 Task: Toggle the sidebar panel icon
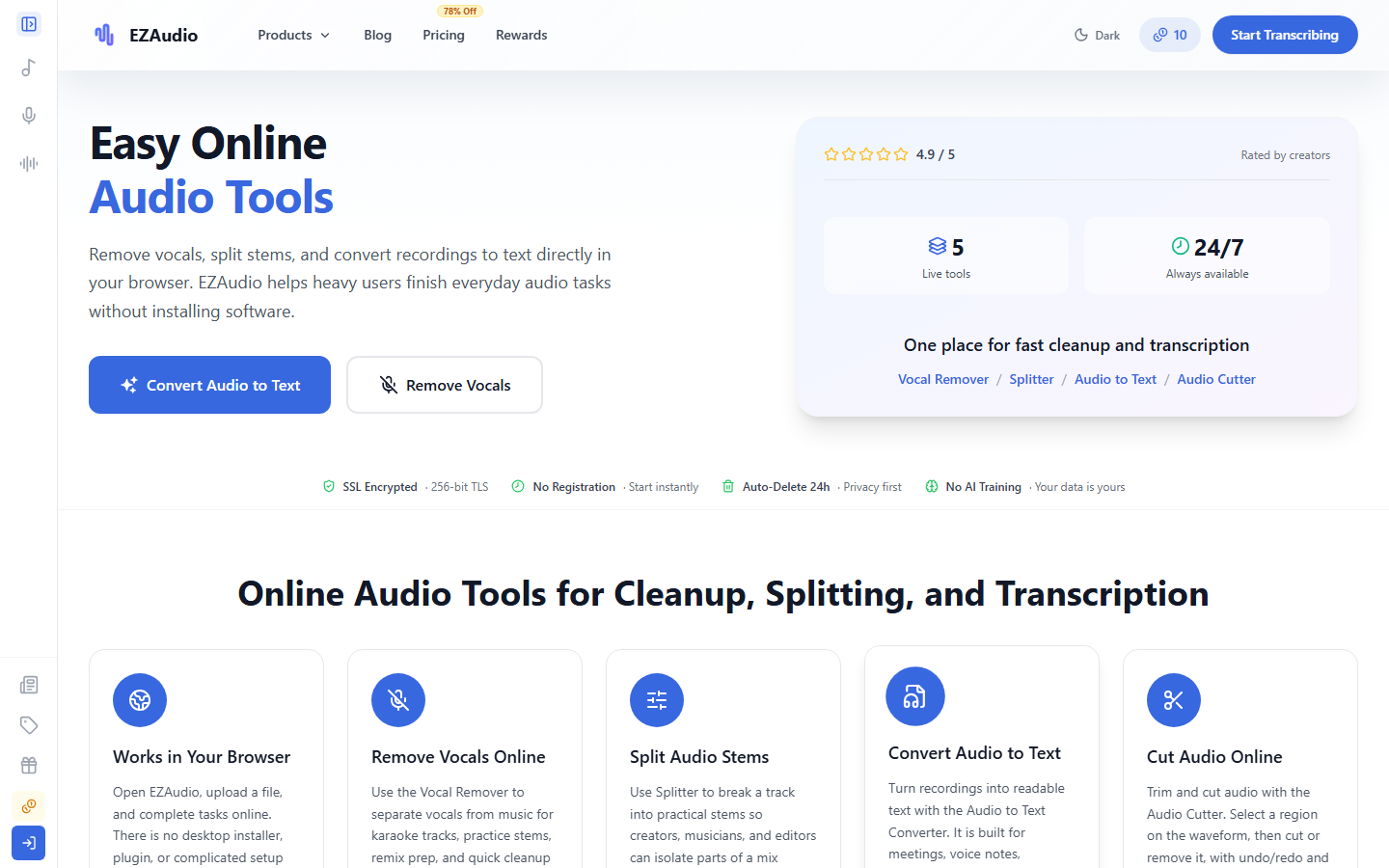click(29, 24)
